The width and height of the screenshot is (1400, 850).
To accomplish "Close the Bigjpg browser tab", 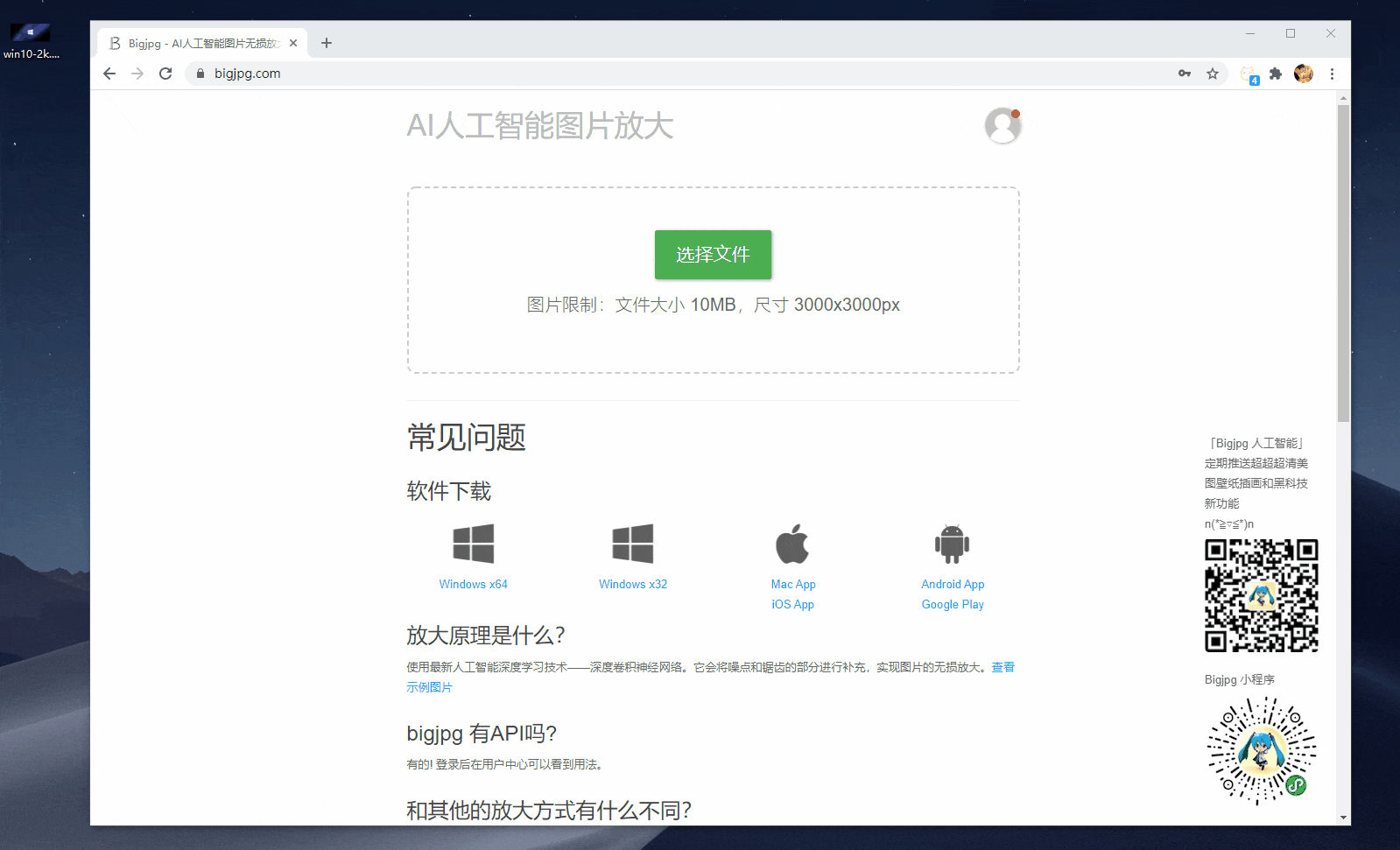I will [x=293, y=43].
